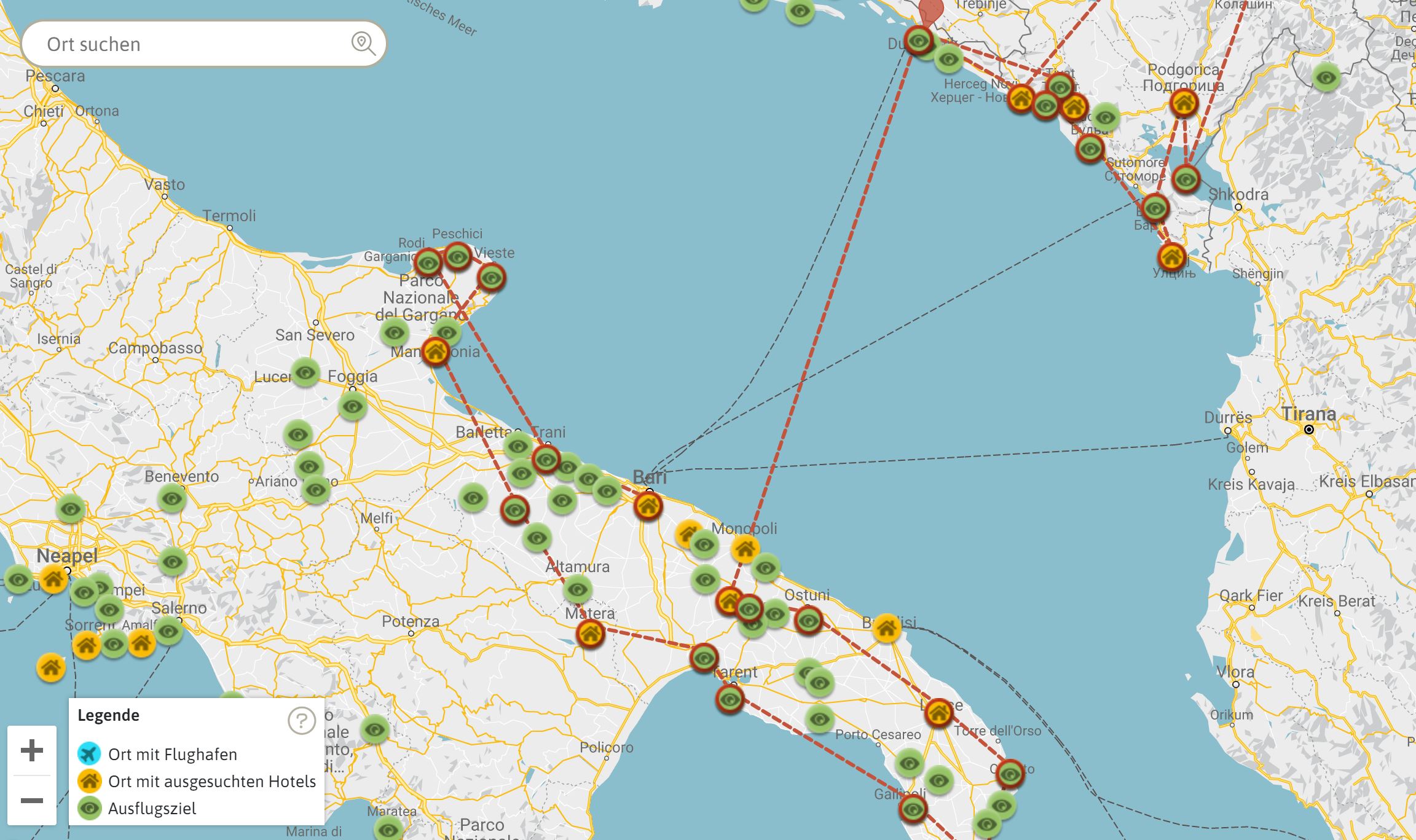Screen dimensions: 1416x840
Task: Select the hotel marker at Matera
Action: point(591,633)
